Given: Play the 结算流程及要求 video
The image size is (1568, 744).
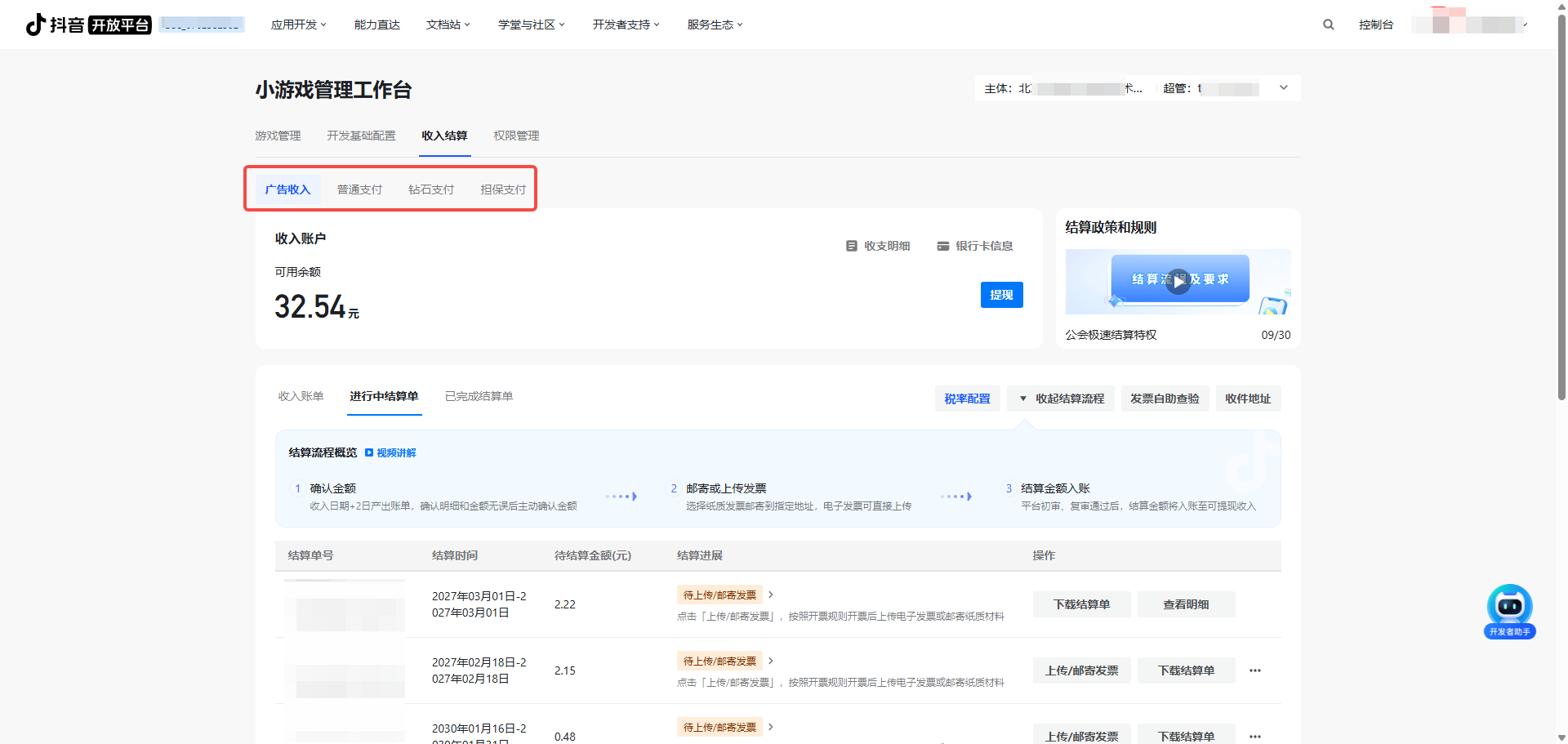Looking at the screenshot, I should pyautogui.click(x=1177, y=281).
